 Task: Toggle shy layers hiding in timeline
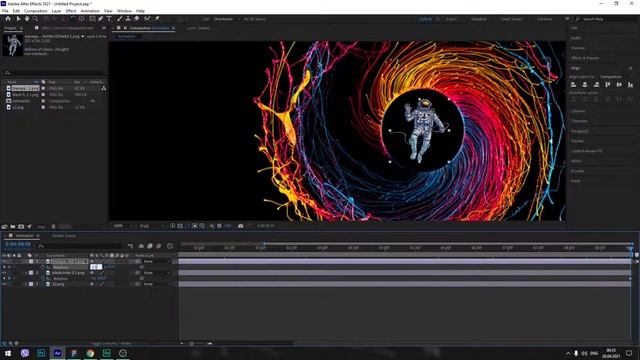tap(141, 246)
